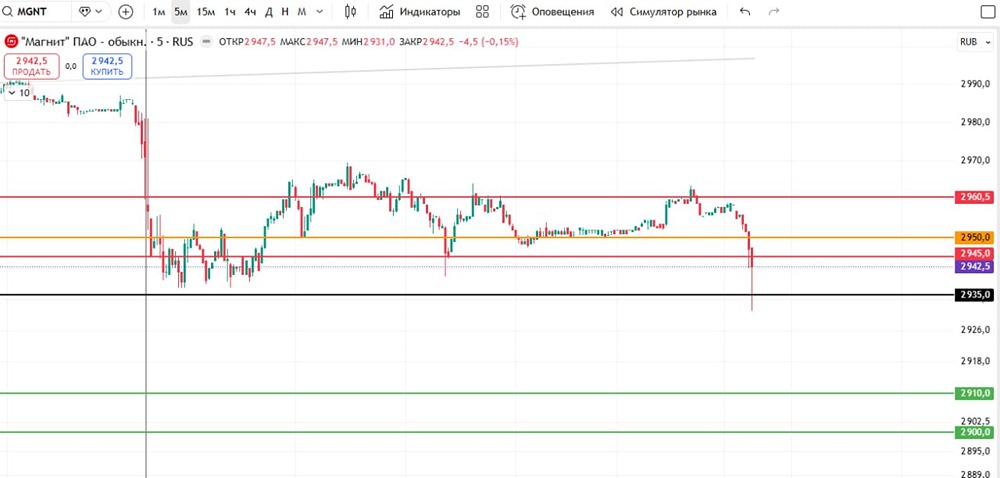This screenshot has width=1000, height=478.
Task: Expand the timeframe list chevron
Action: coord(320,11)
